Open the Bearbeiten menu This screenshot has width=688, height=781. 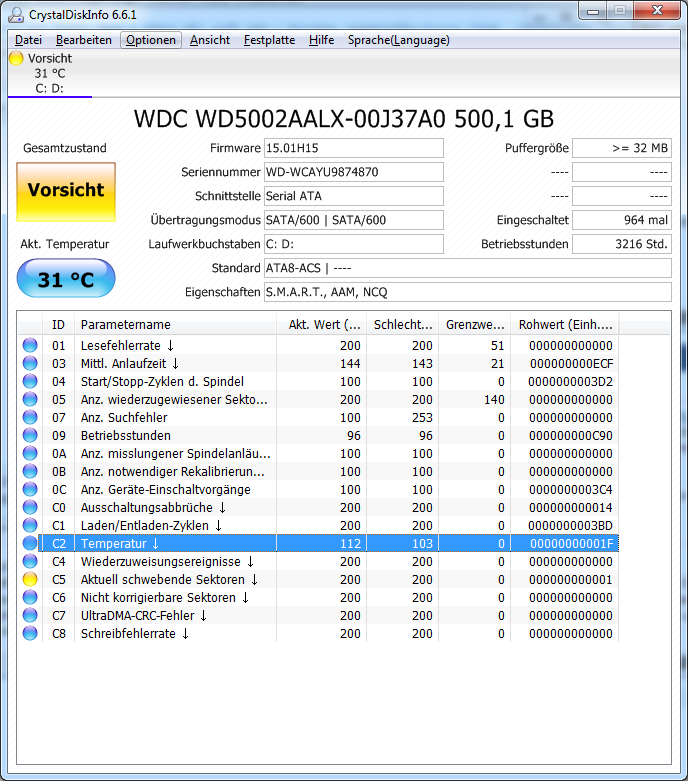pos(84,40)
